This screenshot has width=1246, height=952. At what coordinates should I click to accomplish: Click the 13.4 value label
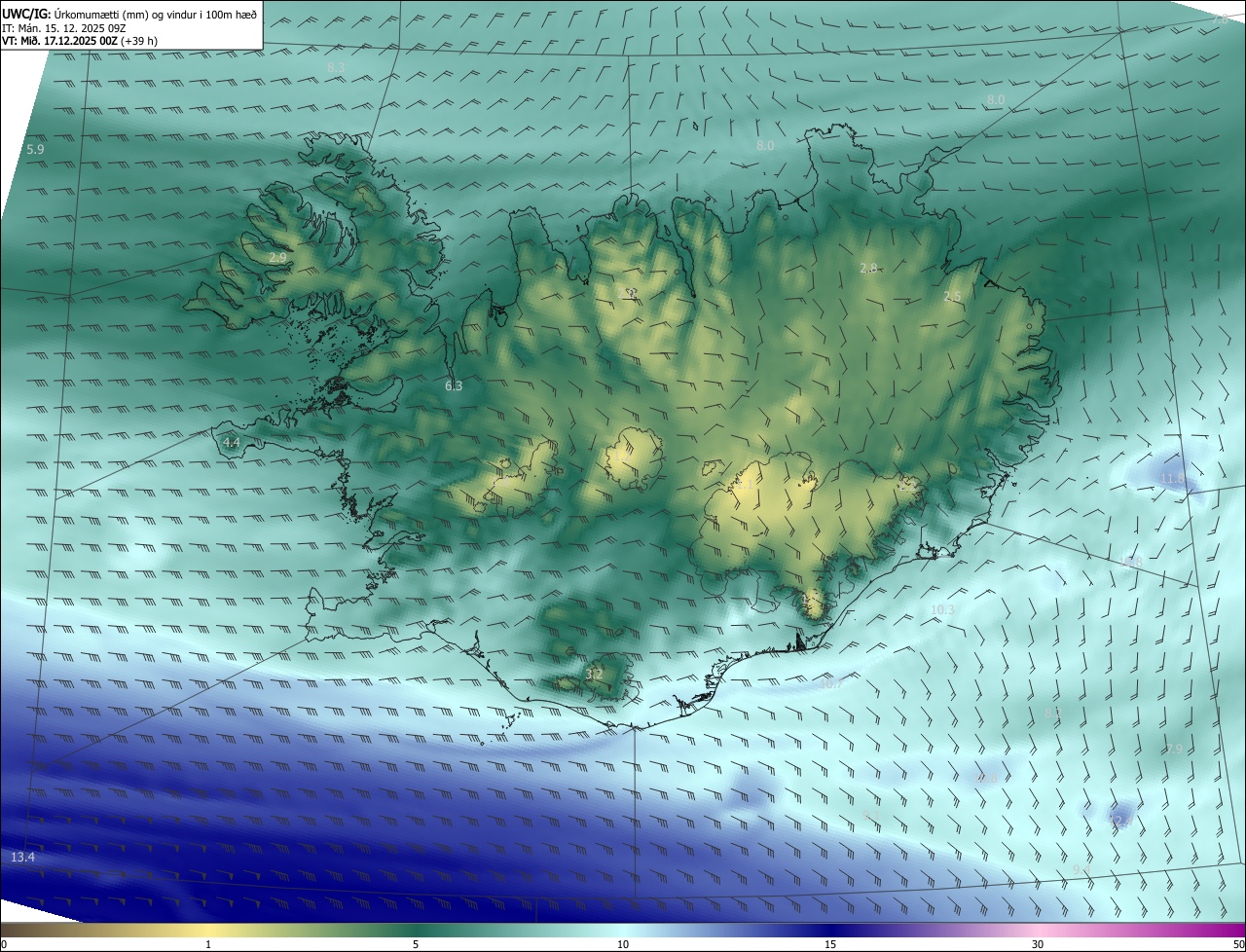tap(23, 857)
